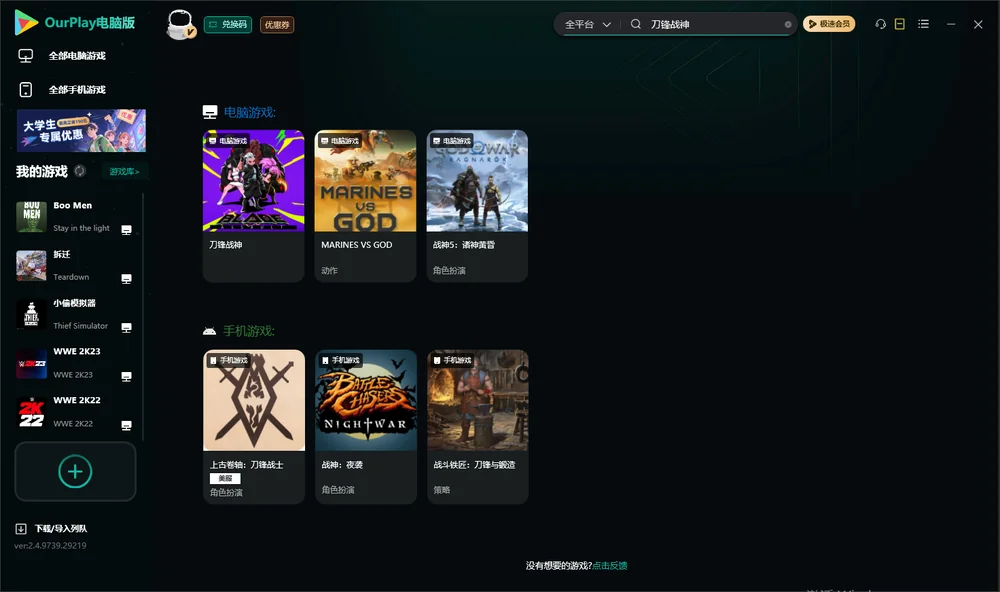The image size is (1000, 592).
Task: Click the 兑换码 button
Action: 228,24
